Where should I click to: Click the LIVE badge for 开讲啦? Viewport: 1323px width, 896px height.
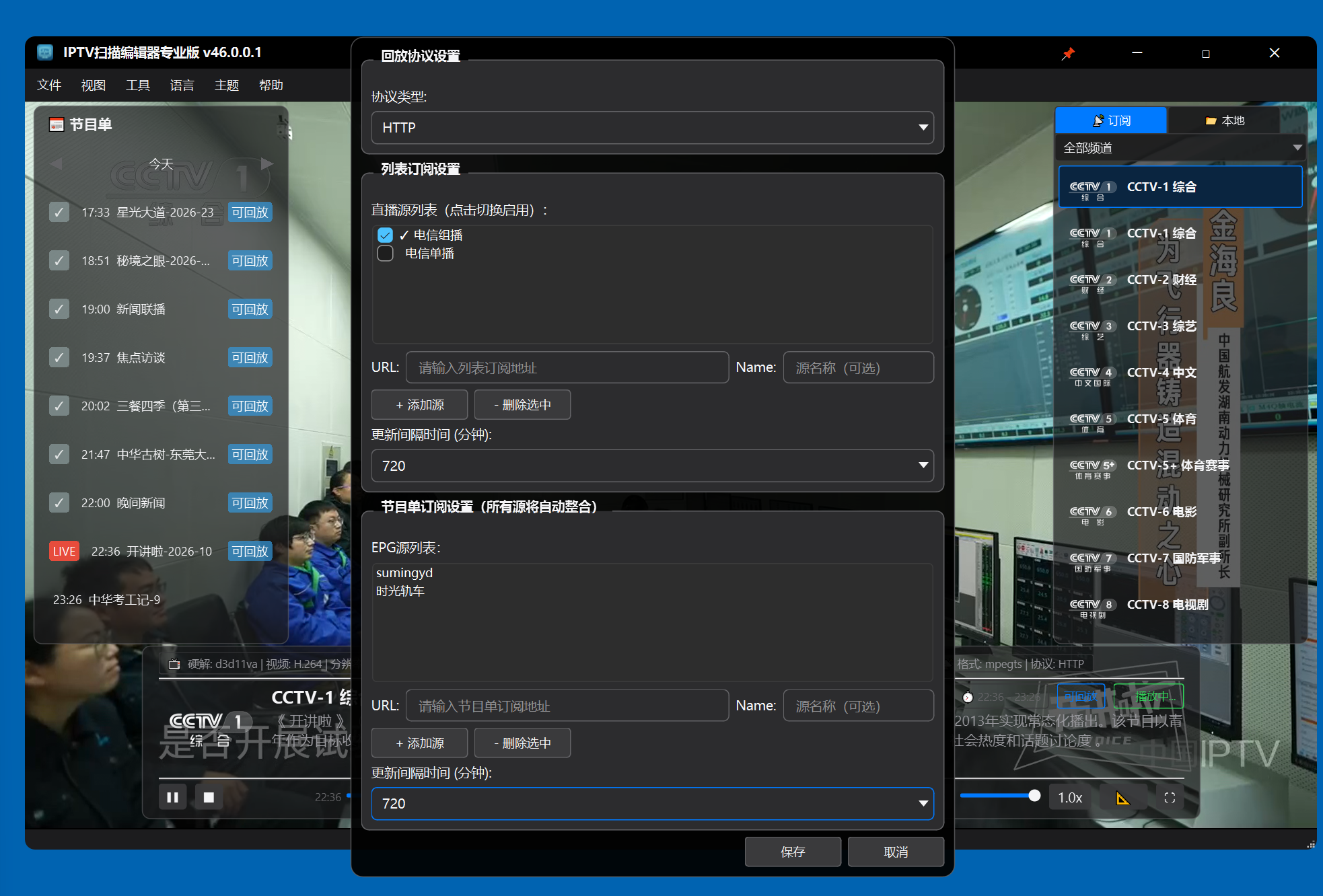coord(64,552)
